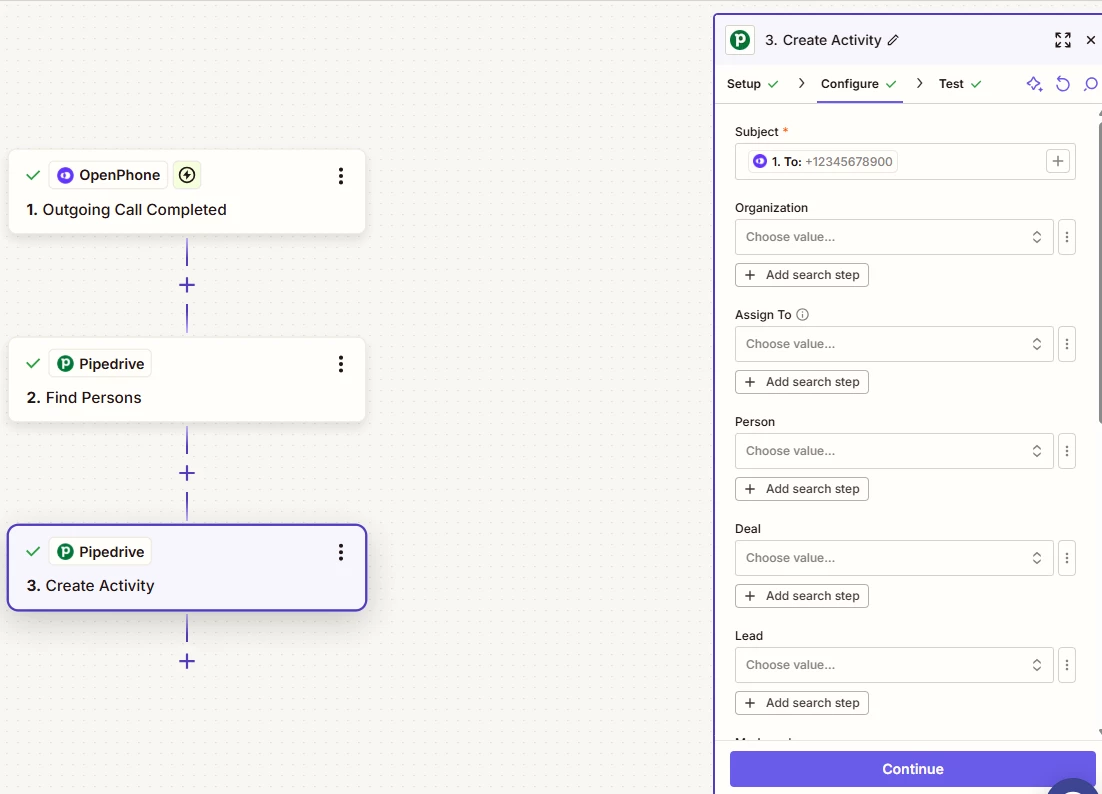The width and height of the screenshot is (1102, 794).
Task: Close the Create Activity panel
Action: tap(1091, 40)
